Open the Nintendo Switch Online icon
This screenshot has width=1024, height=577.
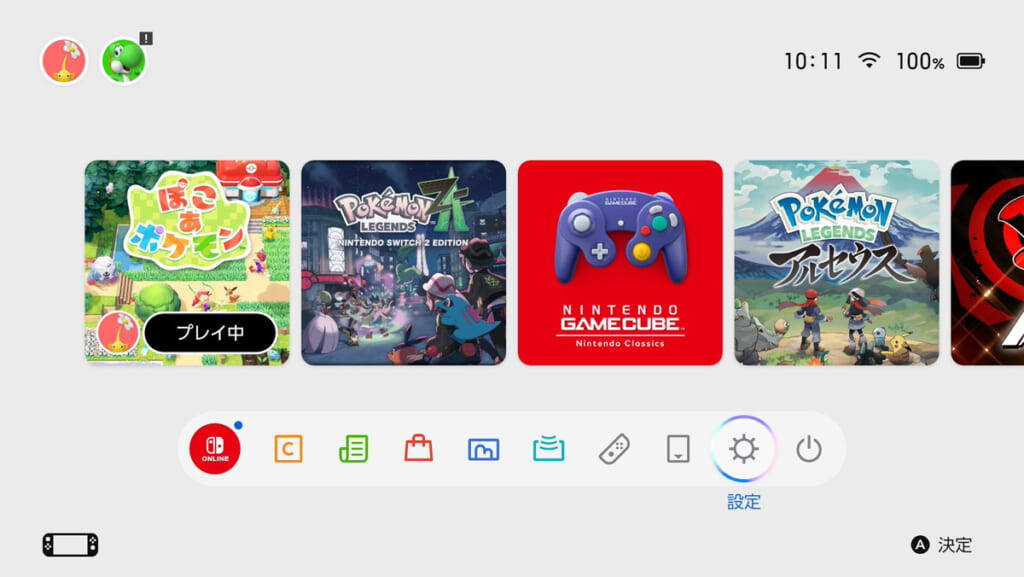(215, 448)
